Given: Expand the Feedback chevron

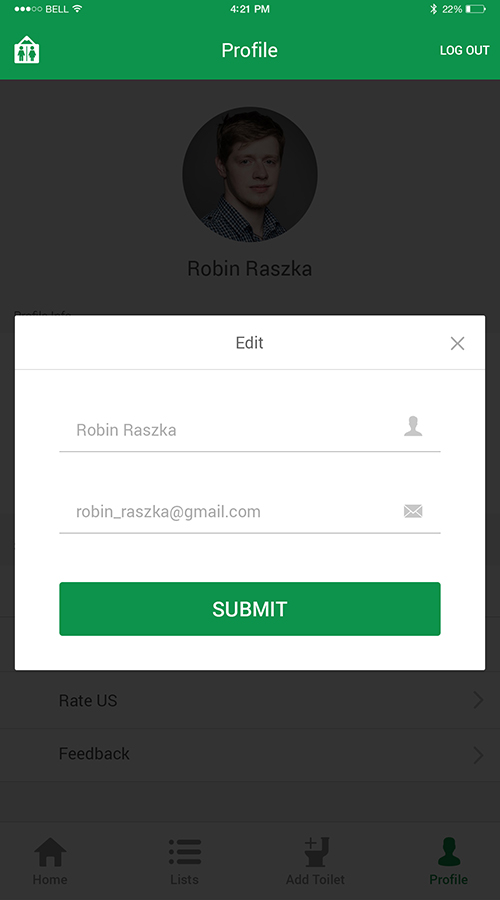Looking at the screenshot, I should coord(478,754).
